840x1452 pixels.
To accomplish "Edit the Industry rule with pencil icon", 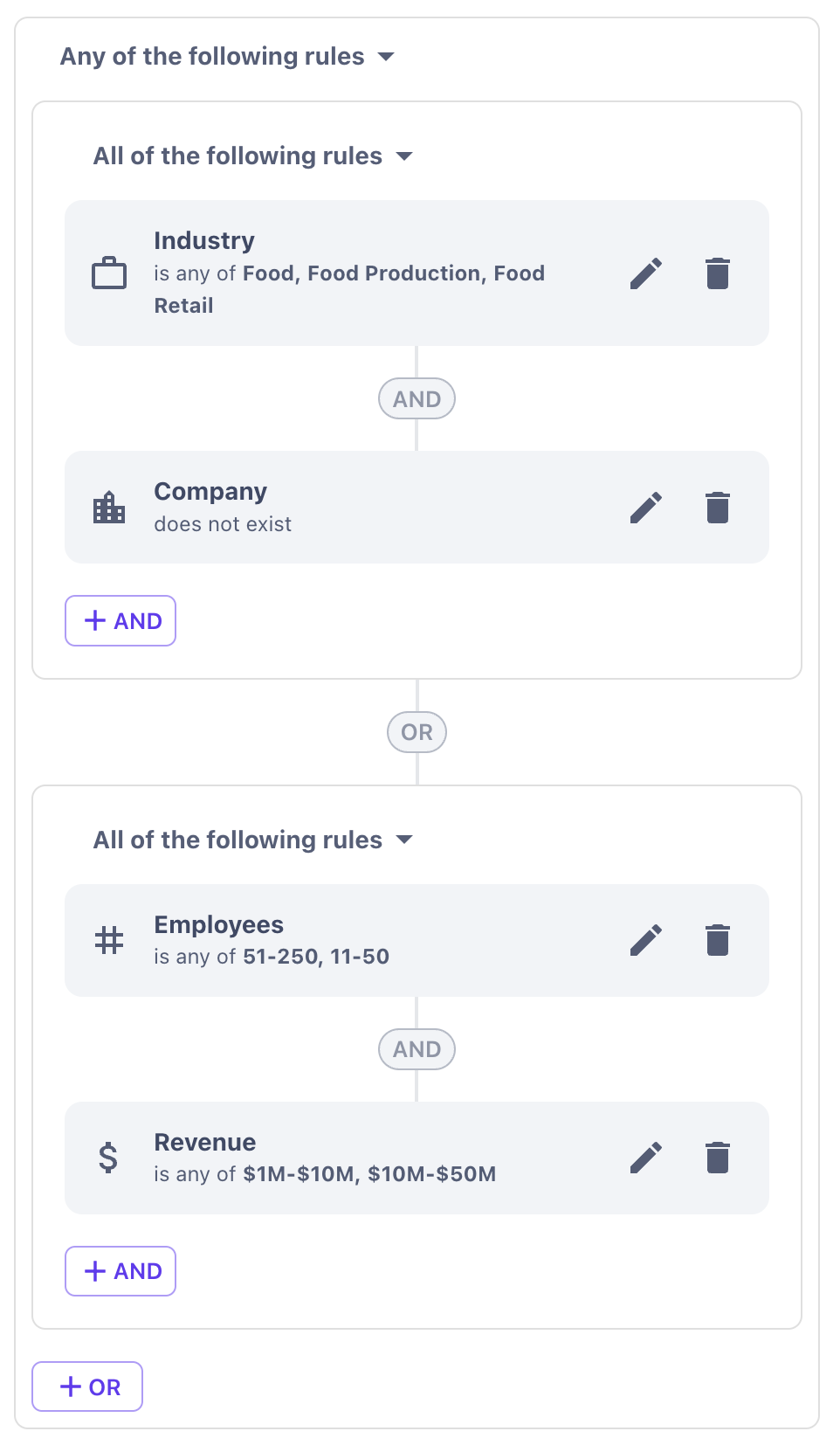I will pos(646,273).
